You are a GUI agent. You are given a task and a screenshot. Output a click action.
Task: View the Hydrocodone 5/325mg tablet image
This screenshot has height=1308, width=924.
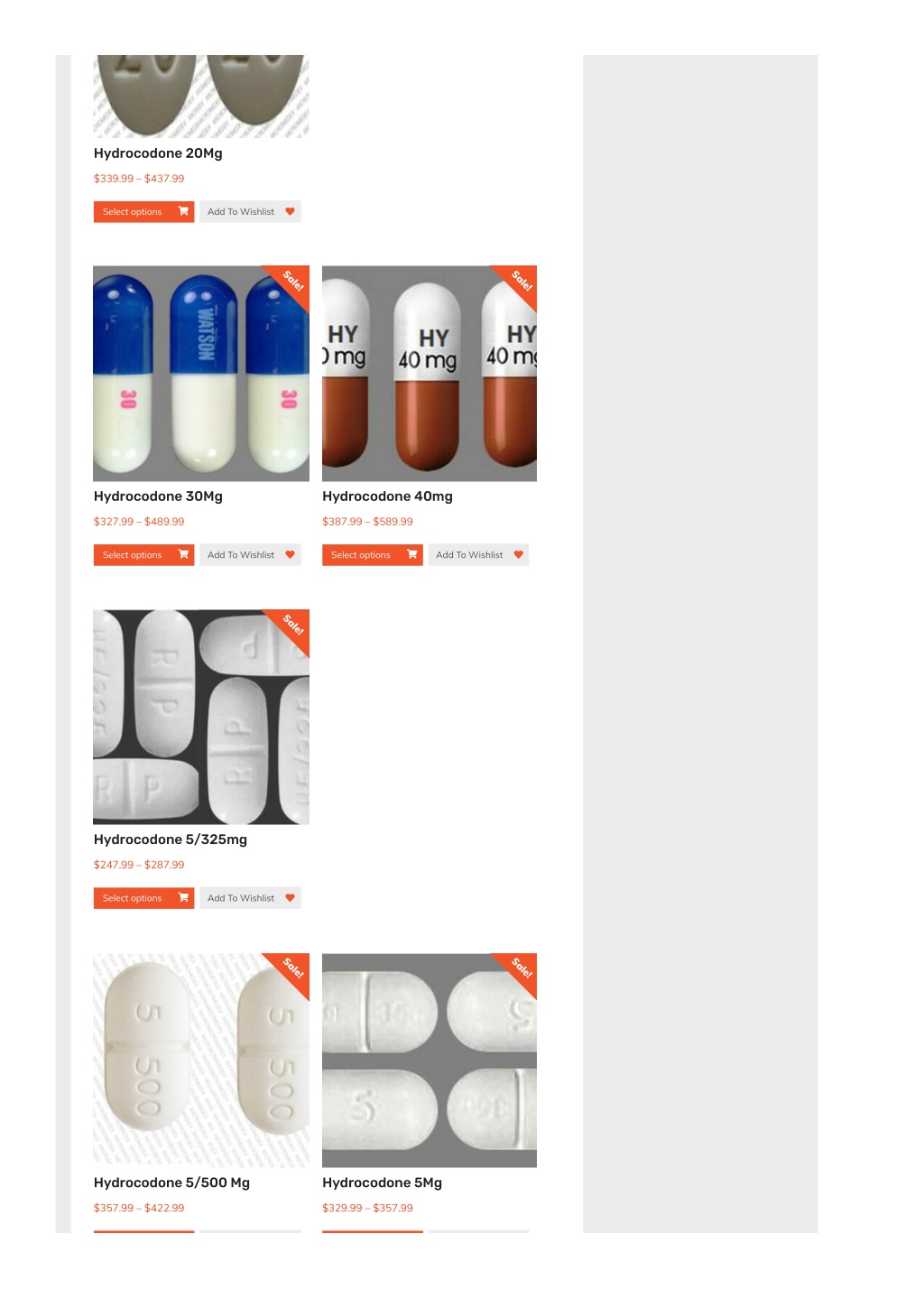click(x=201, y=717)
